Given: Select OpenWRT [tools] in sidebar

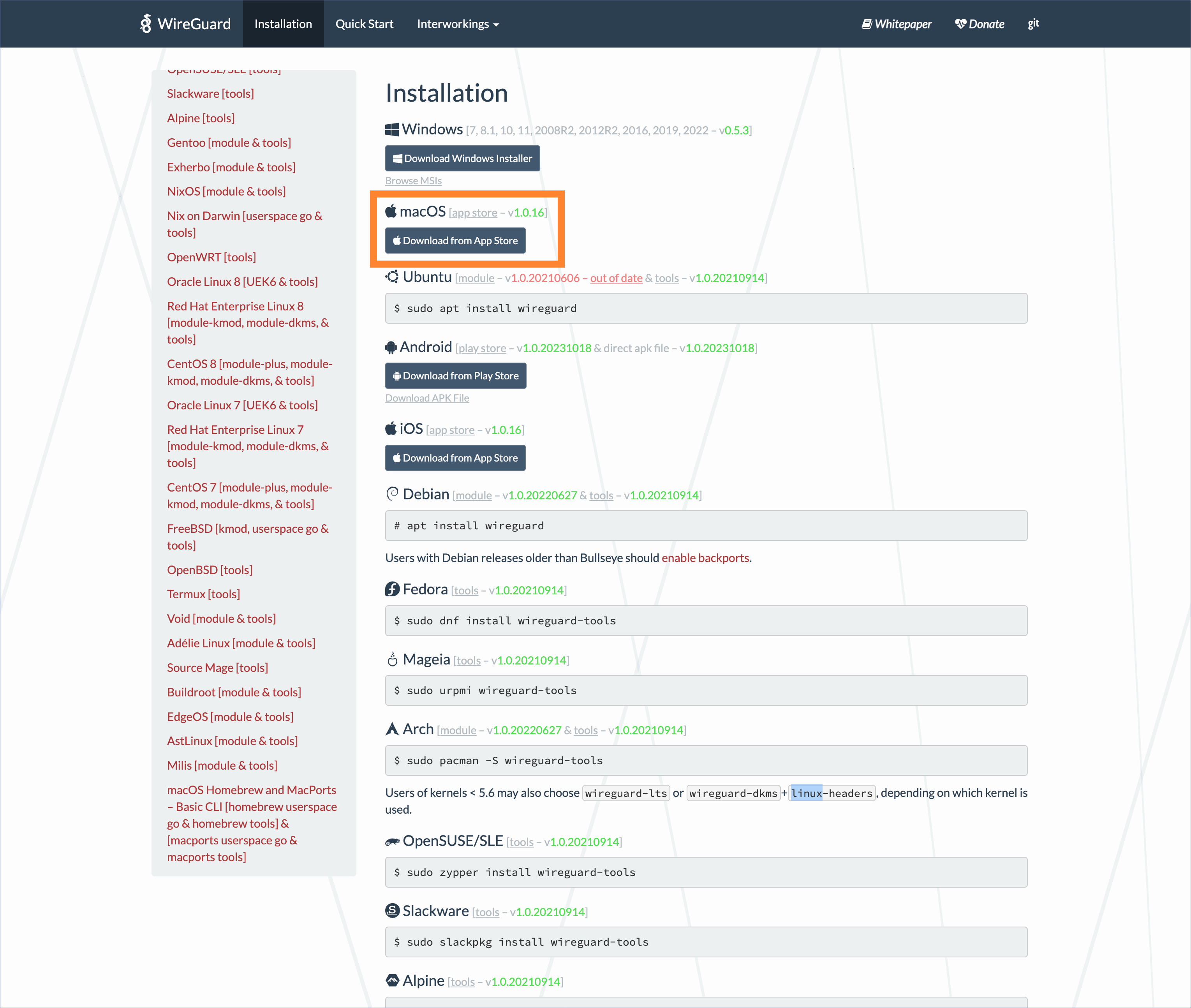Looking at the screenshot, I should [211, 257].
